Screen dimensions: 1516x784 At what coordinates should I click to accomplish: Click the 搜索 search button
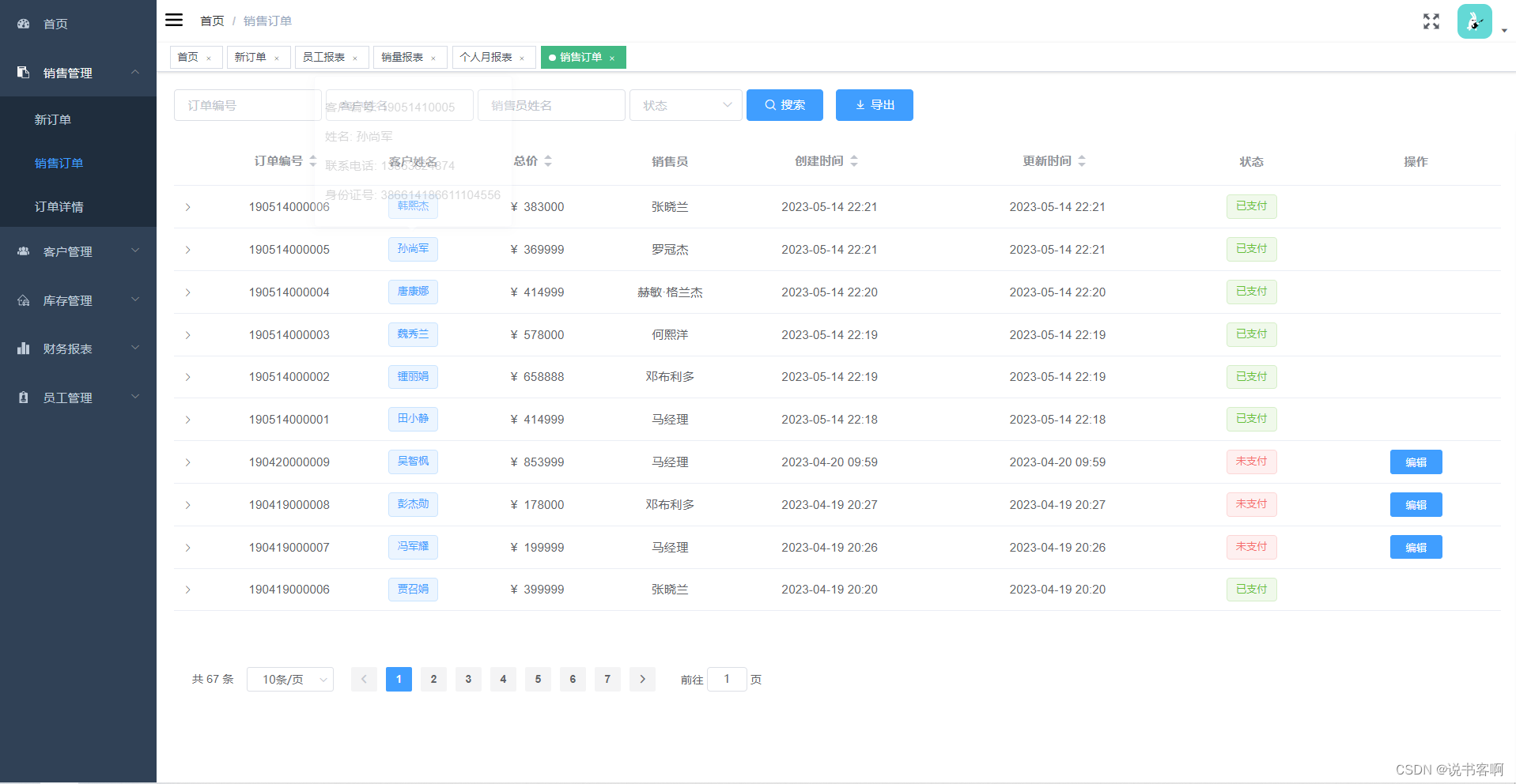click(x=784, y=105)
